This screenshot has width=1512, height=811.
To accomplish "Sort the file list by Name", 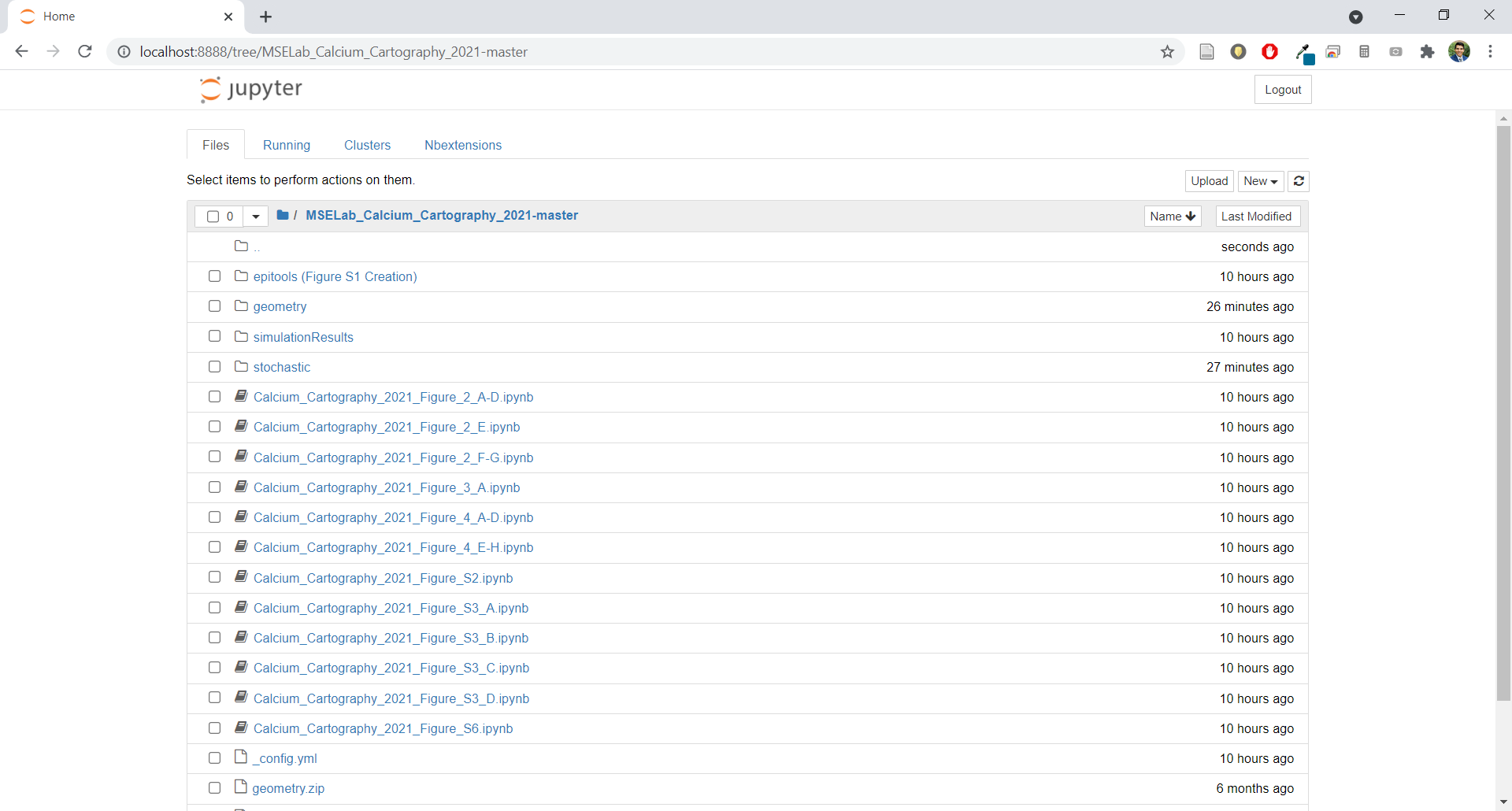I will click(x=1172, y=216).
